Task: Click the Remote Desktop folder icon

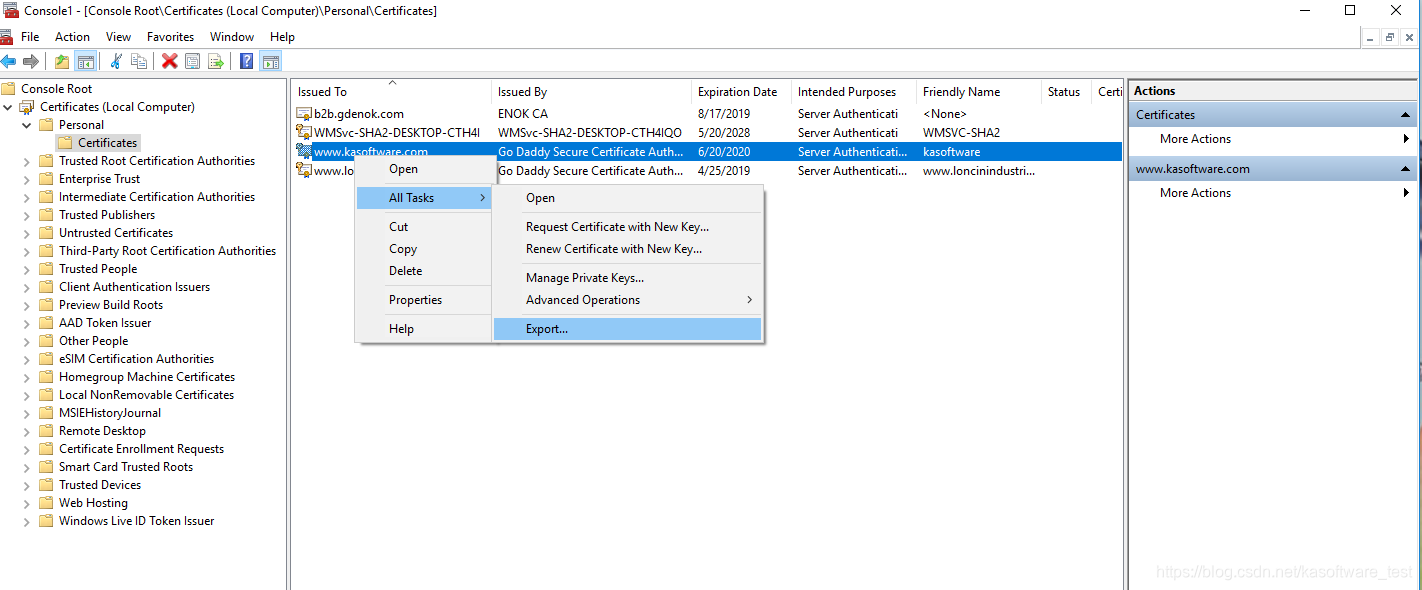Action: pyautogui.click(x=46, y=431)
